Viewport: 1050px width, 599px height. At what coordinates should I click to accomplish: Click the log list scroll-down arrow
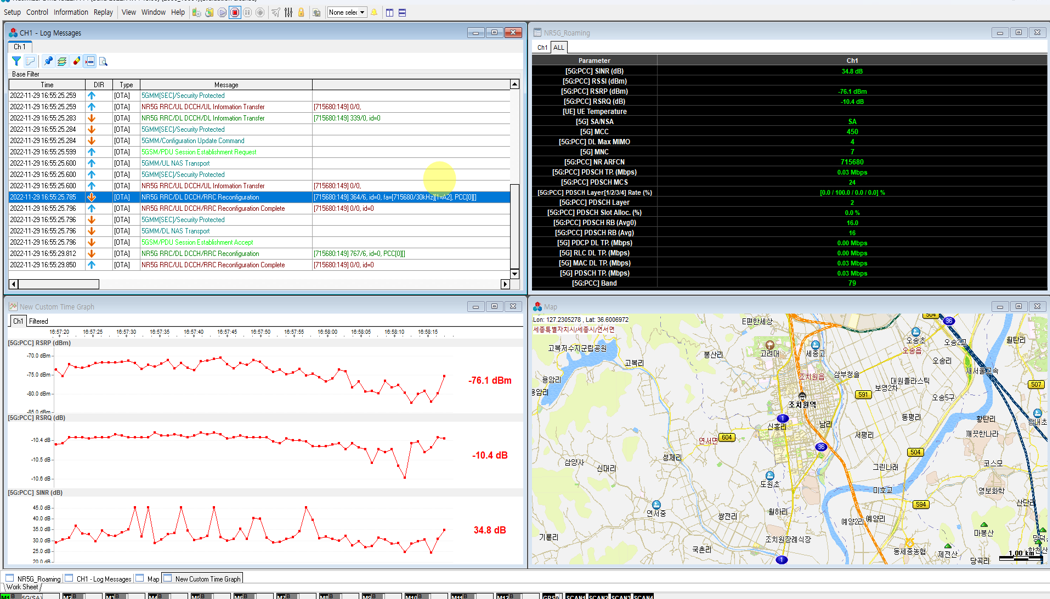click(x=515, y=273)
